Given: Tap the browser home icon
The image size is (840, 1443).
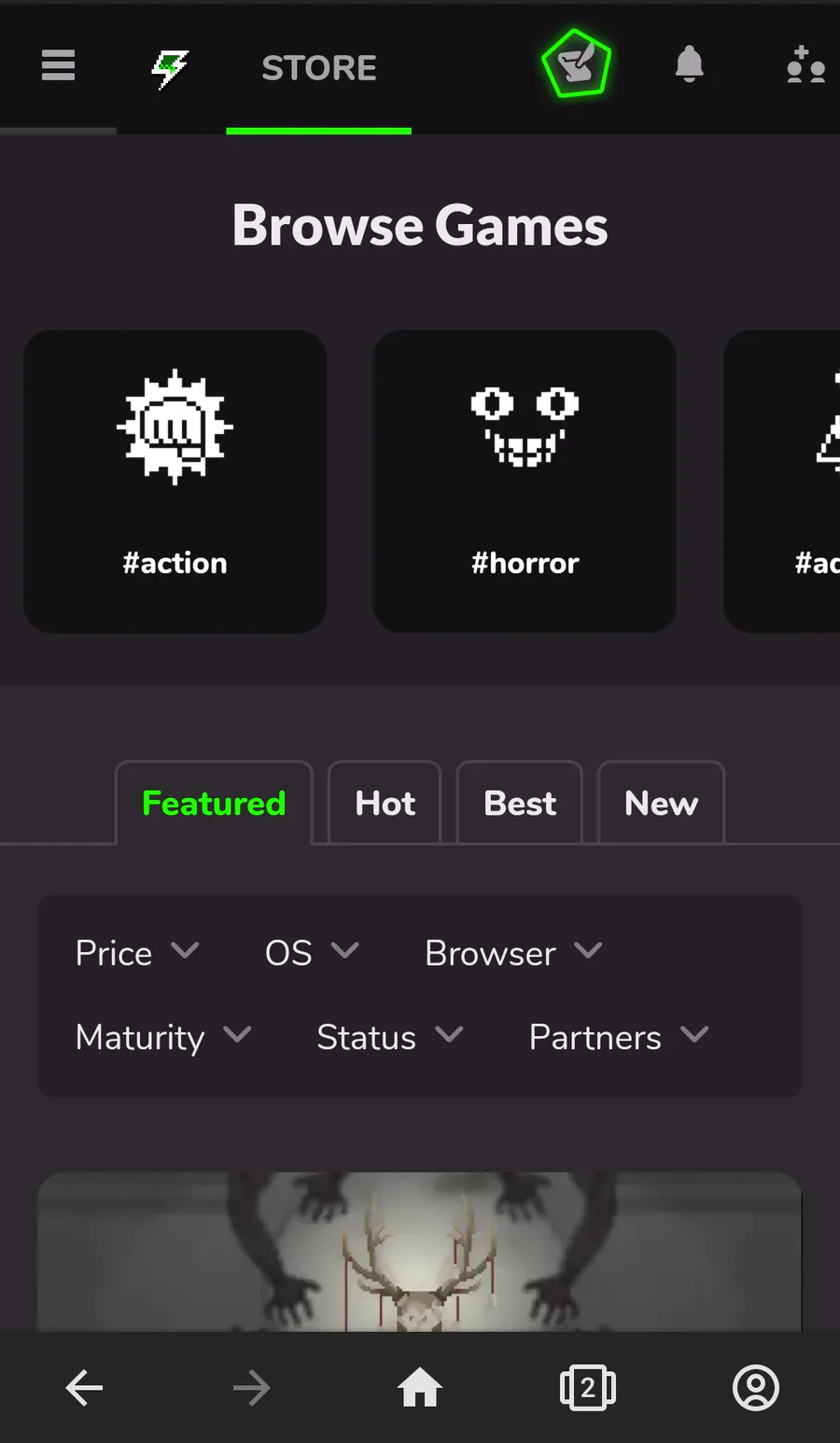Looking at the screenshot, I should tap(420, 1388).
